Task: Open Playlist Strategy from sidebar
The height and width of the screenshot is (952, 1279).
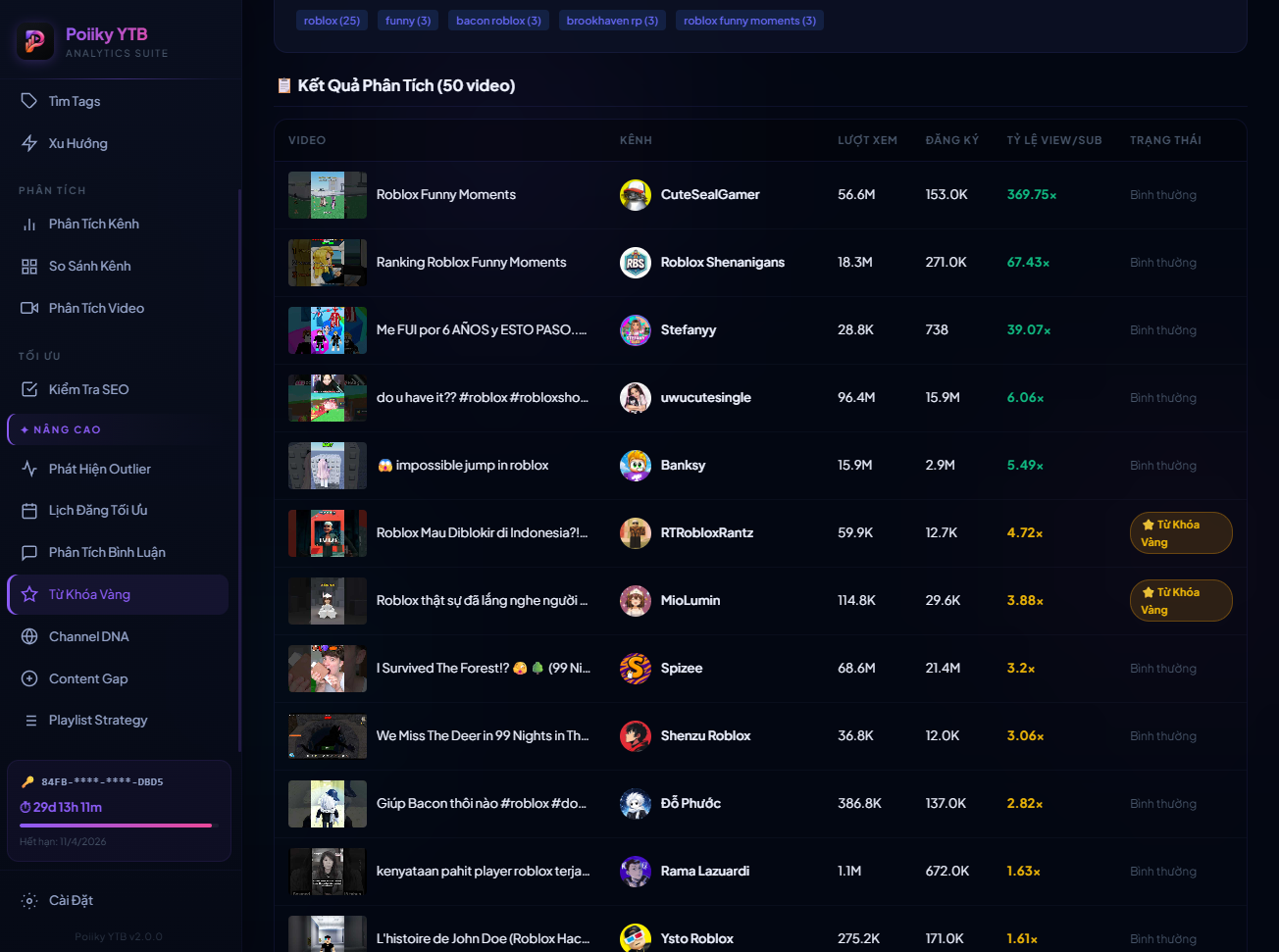Action: [98, 720]
